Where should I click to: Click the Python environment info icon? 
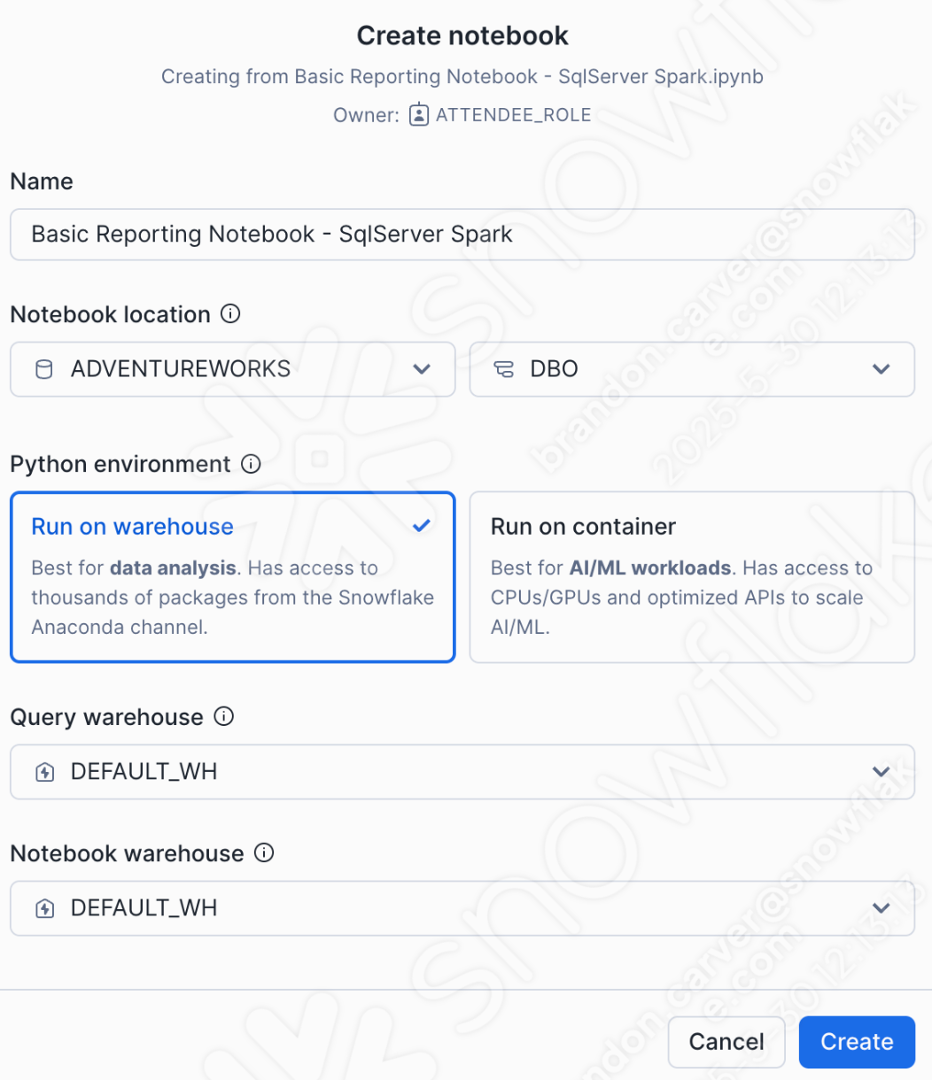(x=251, y=464)
